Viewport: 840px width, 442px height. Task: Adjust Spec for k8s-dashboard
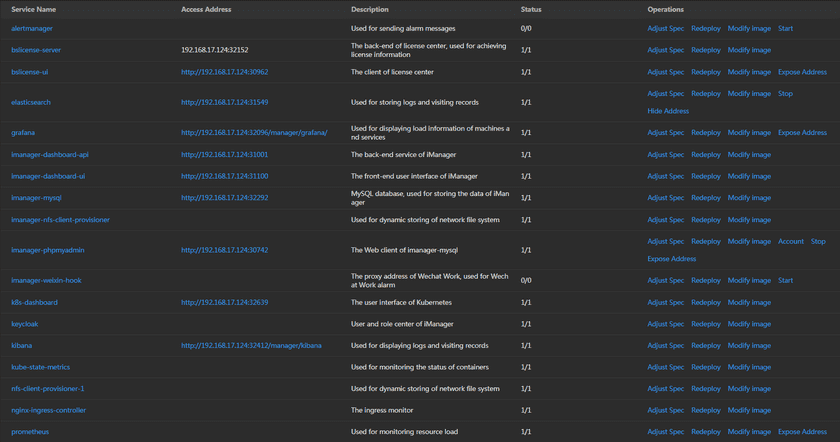[x=665, y=302]
